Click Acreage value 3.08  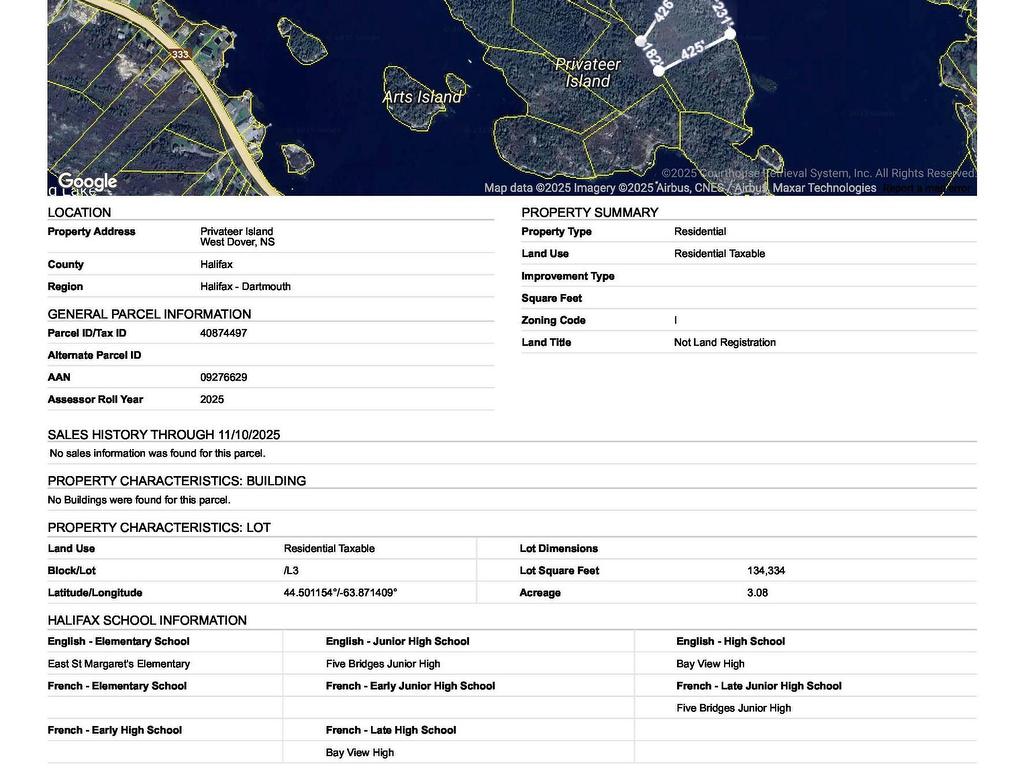point(758,593)
